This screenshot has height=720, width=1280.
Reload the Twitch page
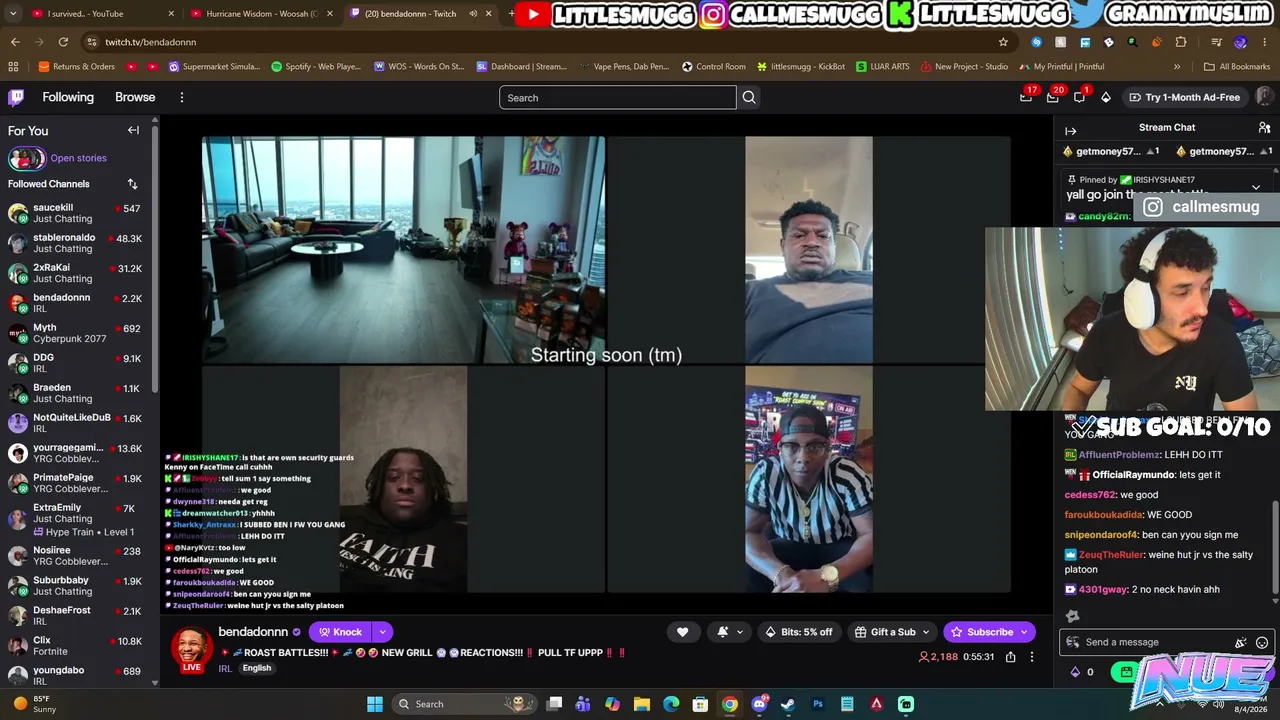click(x=63, y=42)
